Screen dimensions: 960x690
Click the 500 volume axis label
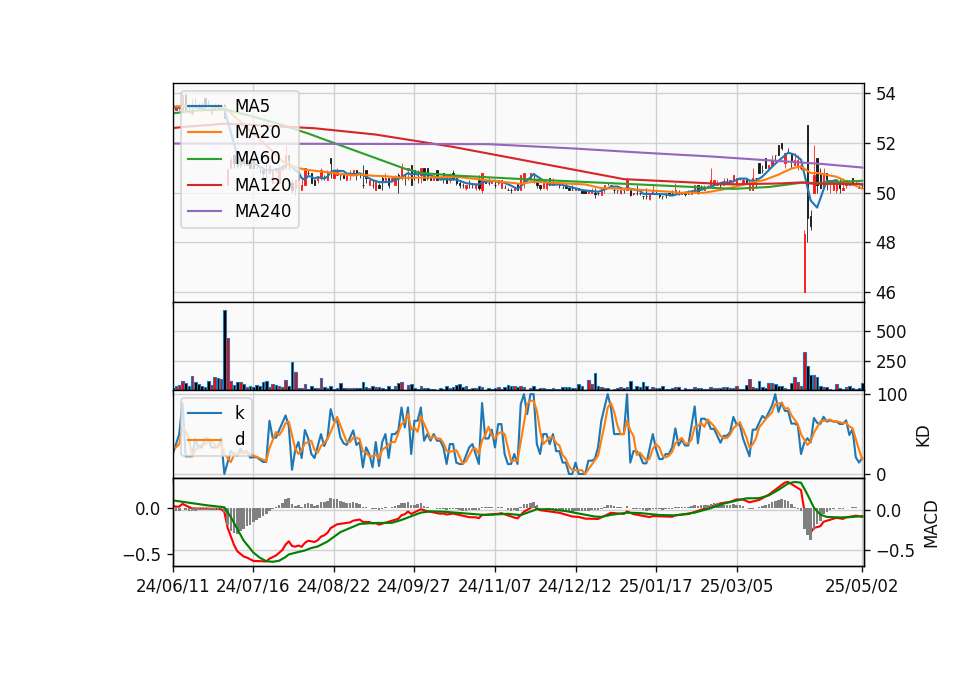(x=891, y=332)
